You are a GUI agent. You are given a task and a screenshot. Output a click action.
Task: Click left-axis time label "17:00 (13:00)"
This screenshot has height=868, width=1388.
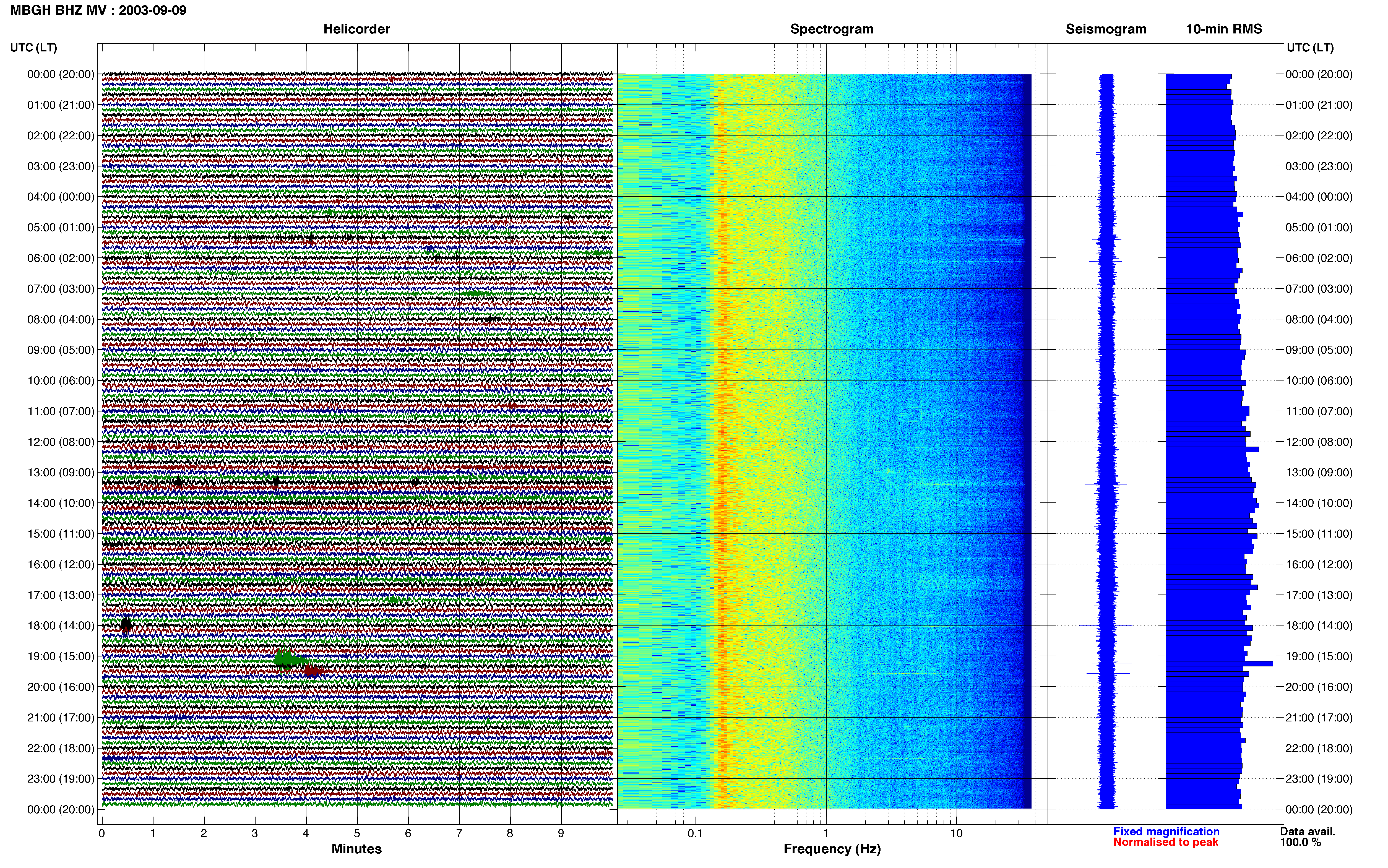pyautogui.click(x=61, y=595)
